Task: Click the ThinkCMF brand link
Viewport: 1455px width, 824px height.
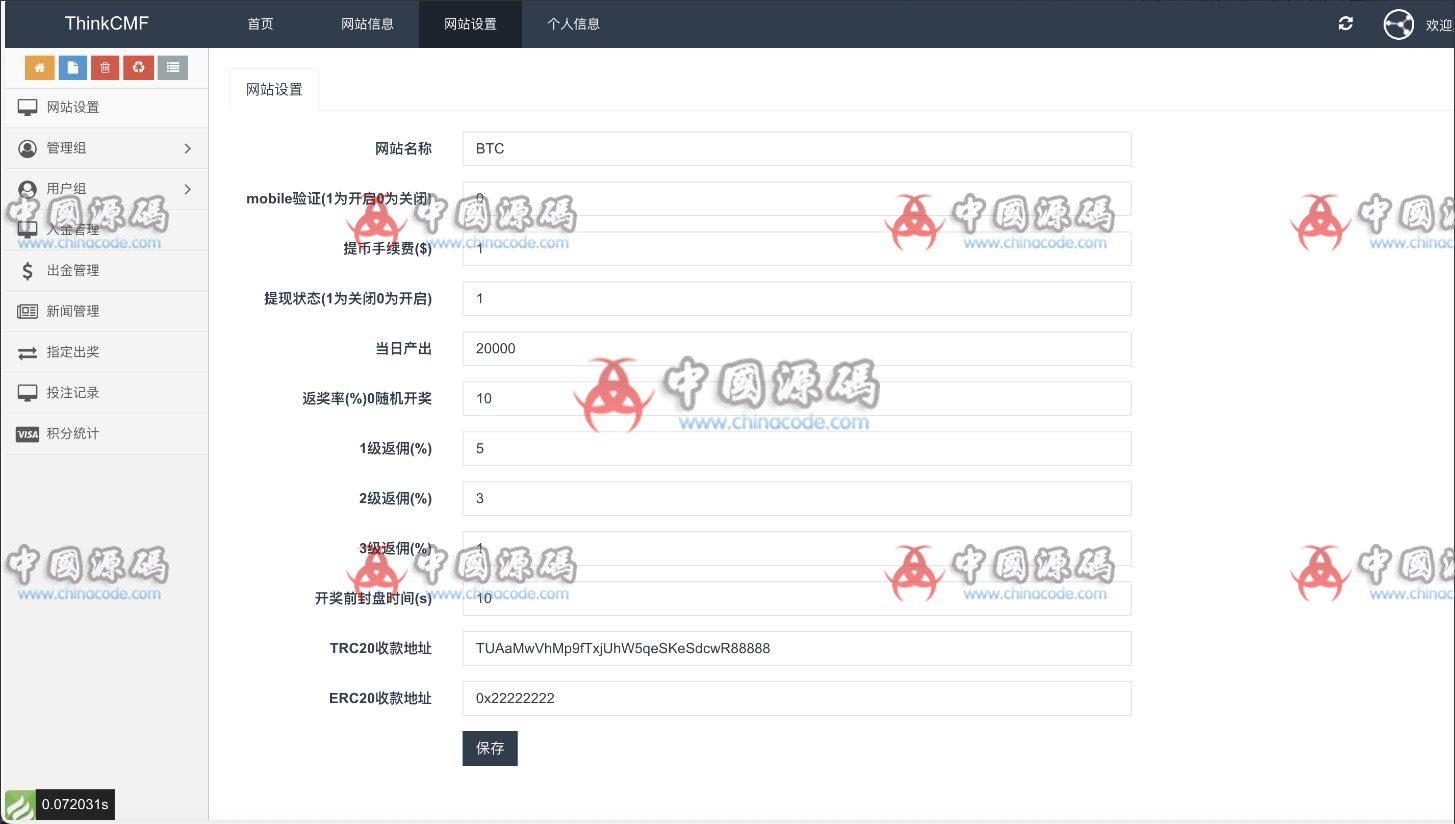Action: [x=106, y=23]
